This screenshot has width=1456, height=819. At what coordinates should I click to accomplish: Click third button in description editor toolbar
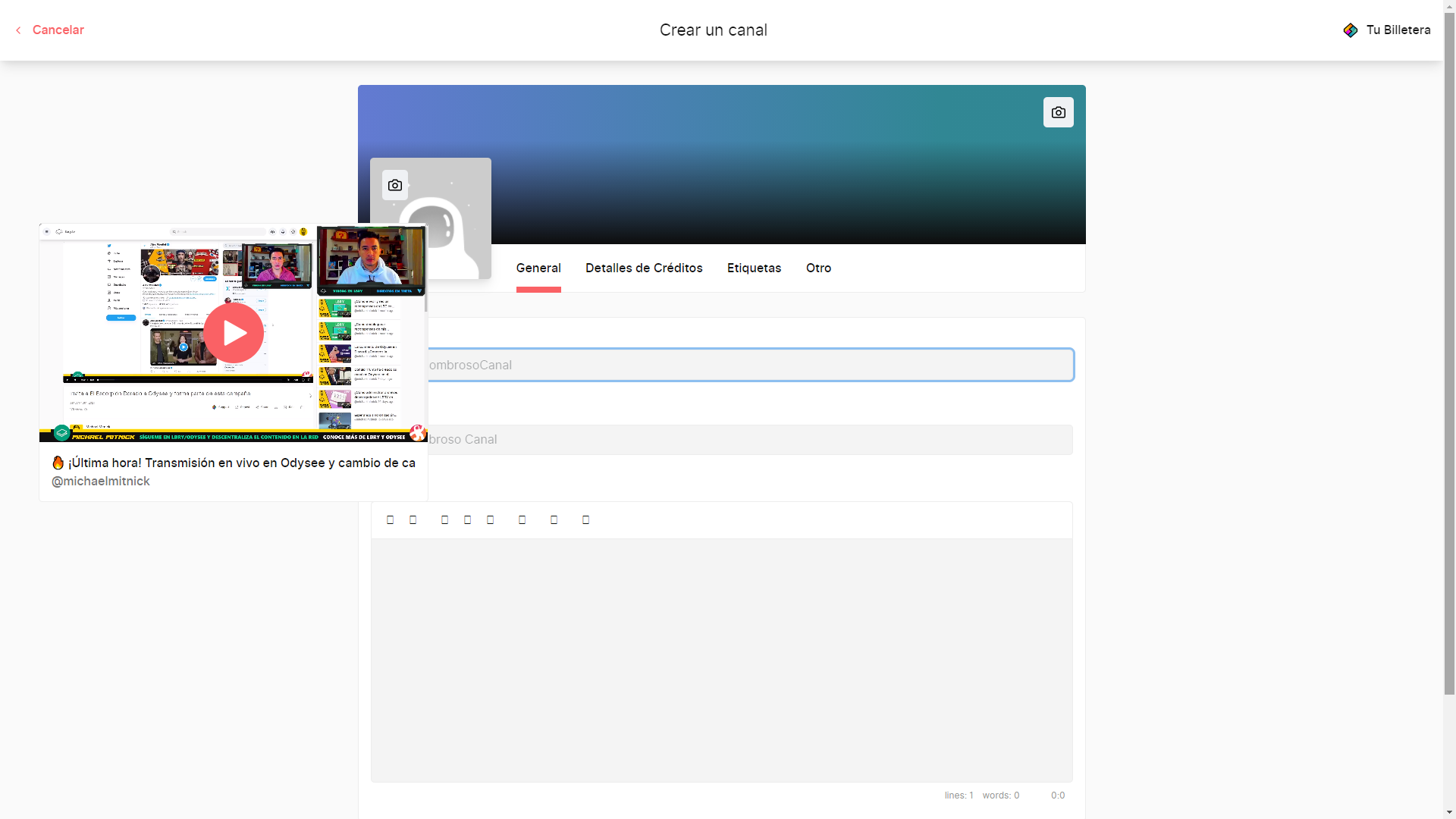tap(444, 520)
